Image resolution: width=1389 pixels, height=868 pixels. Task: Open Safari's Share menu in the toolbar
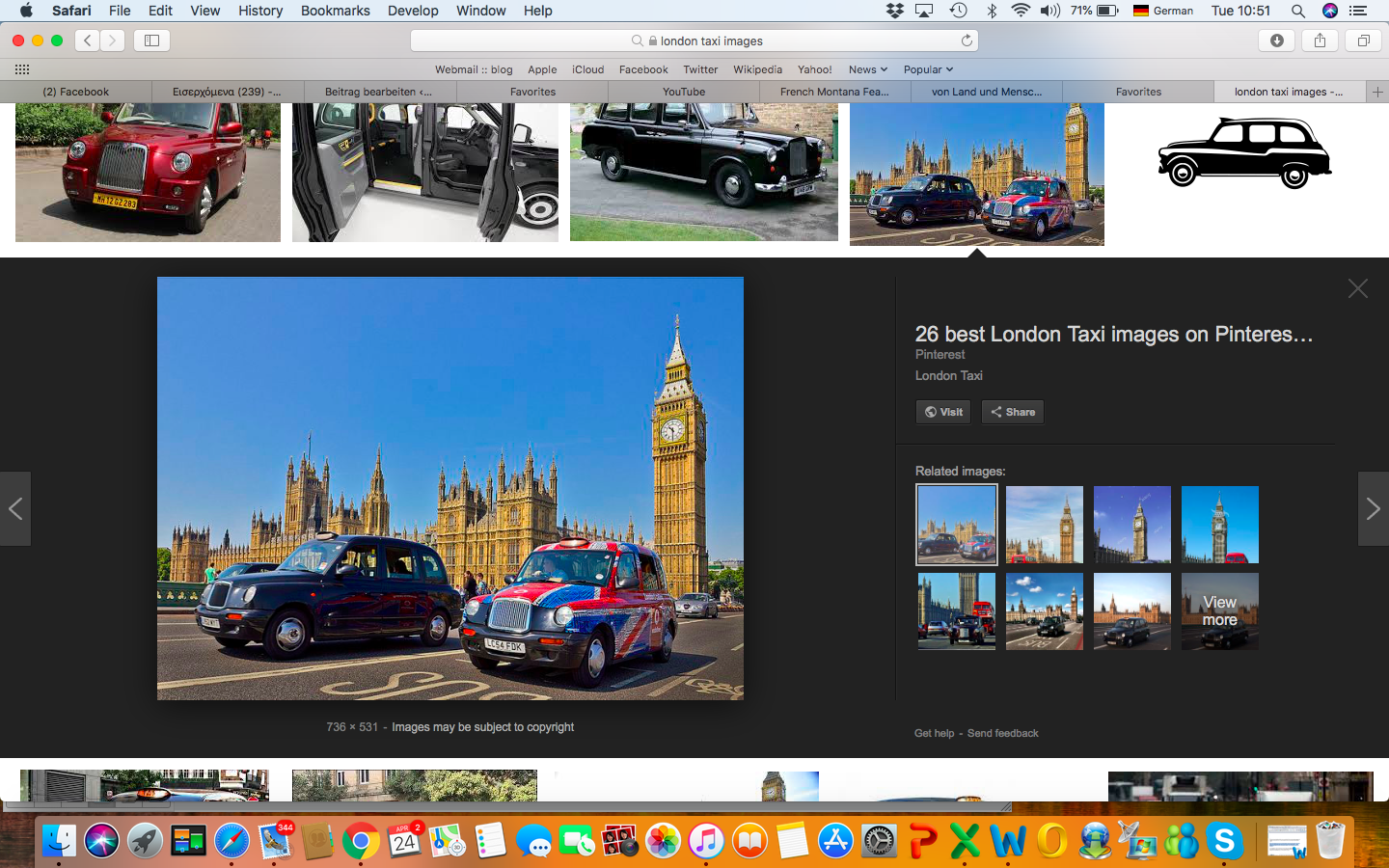coord(1320,41)
